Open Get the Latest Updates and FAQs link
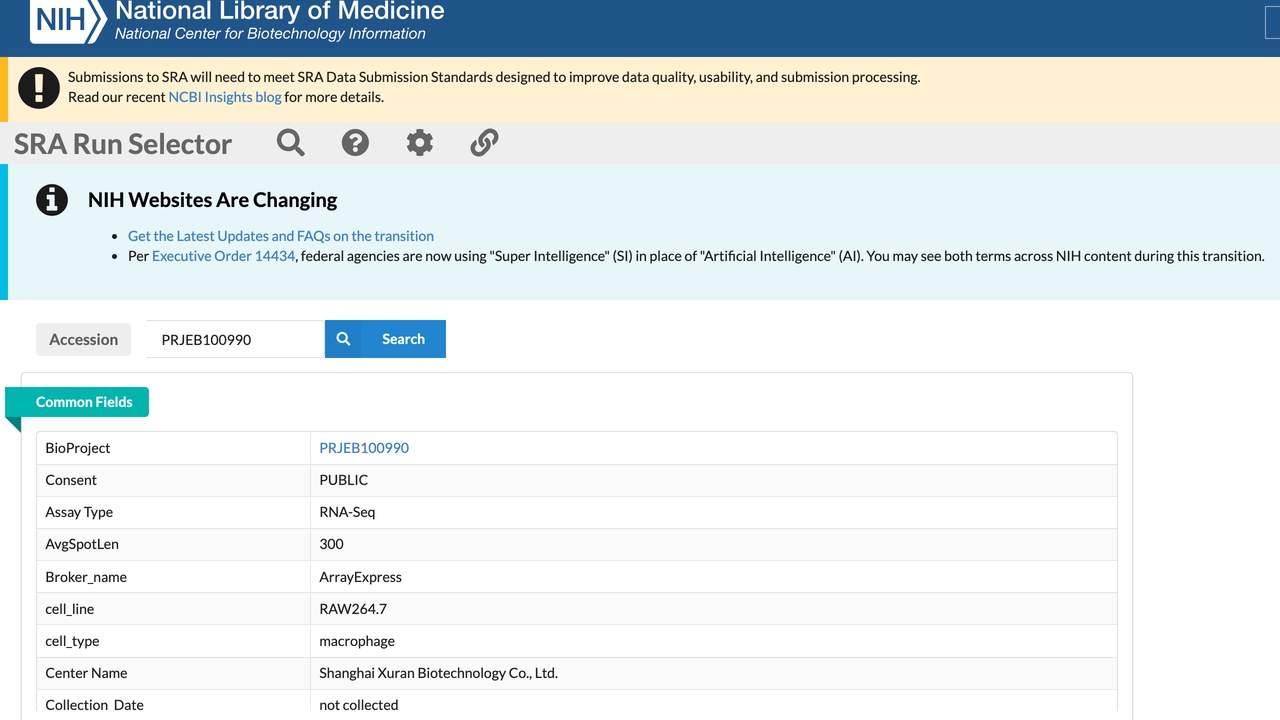 tap(281, 236)
